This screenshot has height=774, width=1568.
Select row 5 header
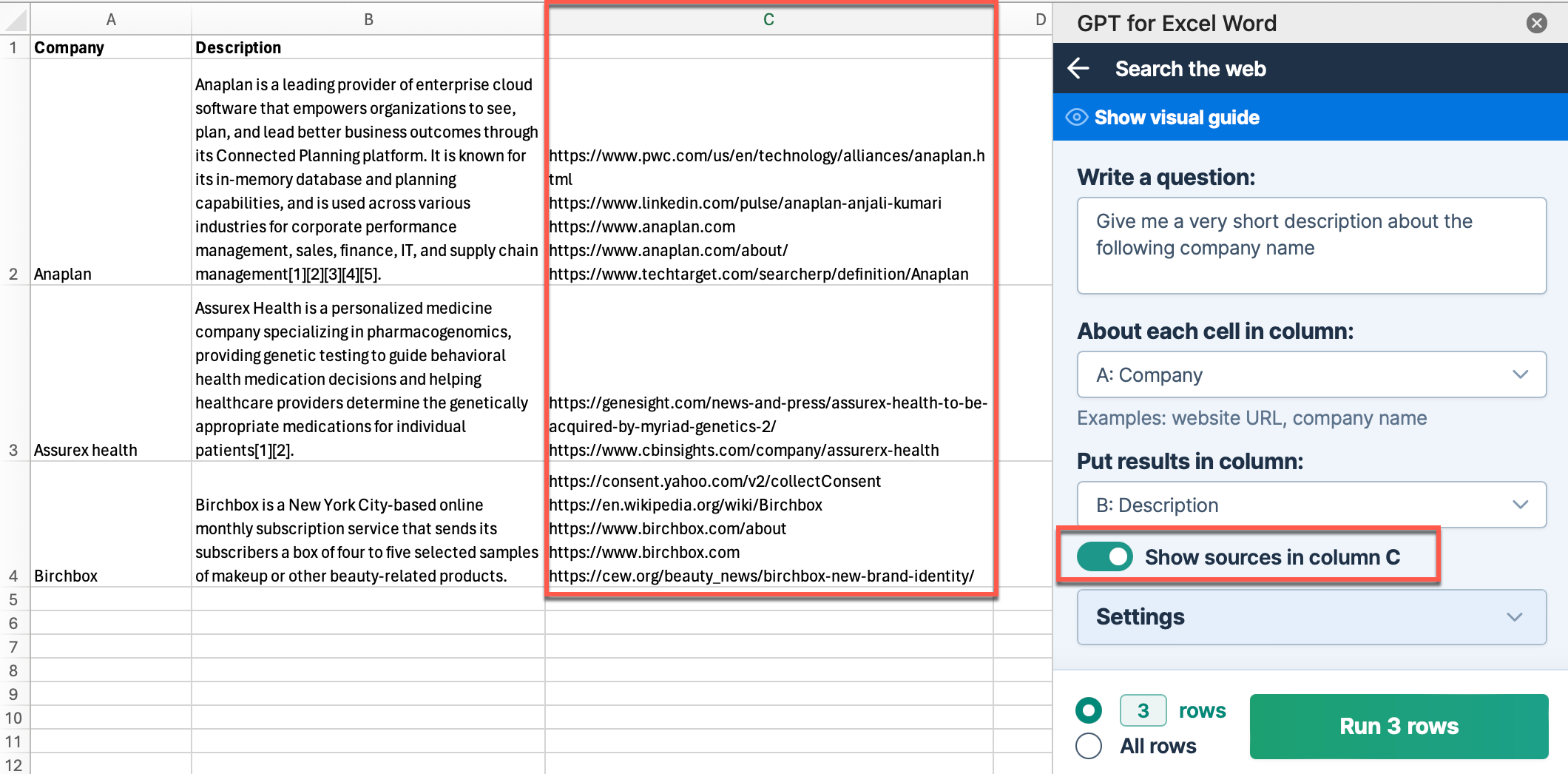[13, 599]
